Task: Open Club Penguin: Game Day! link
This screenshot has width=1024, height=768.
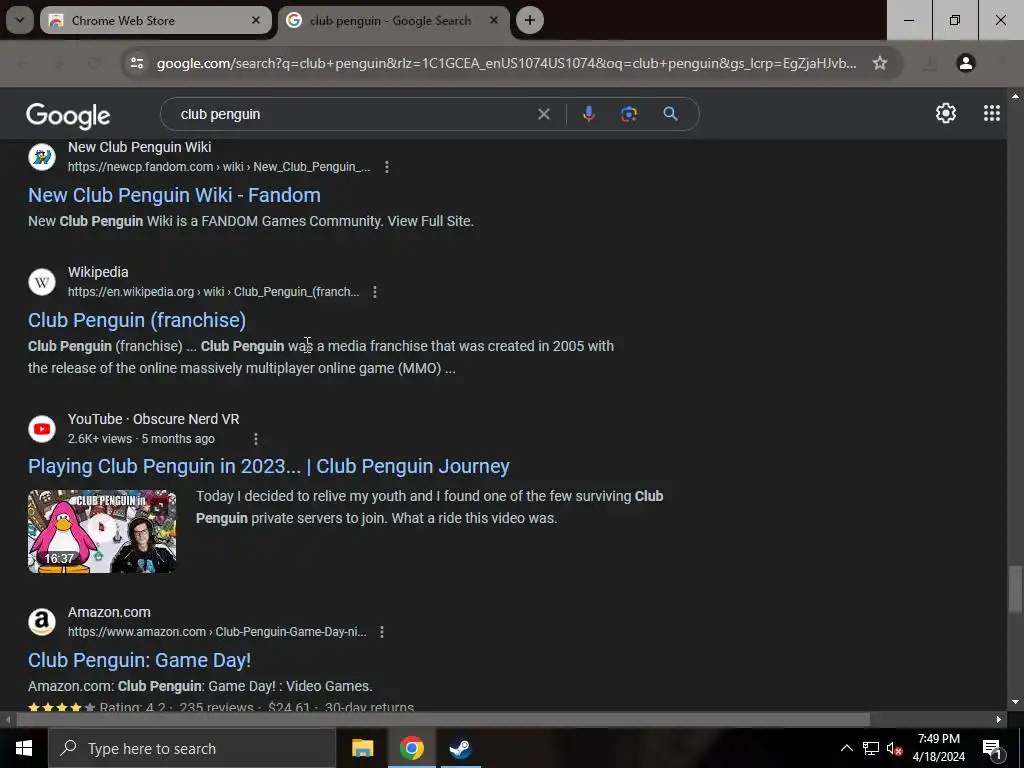Action: (x=140, y=660)
